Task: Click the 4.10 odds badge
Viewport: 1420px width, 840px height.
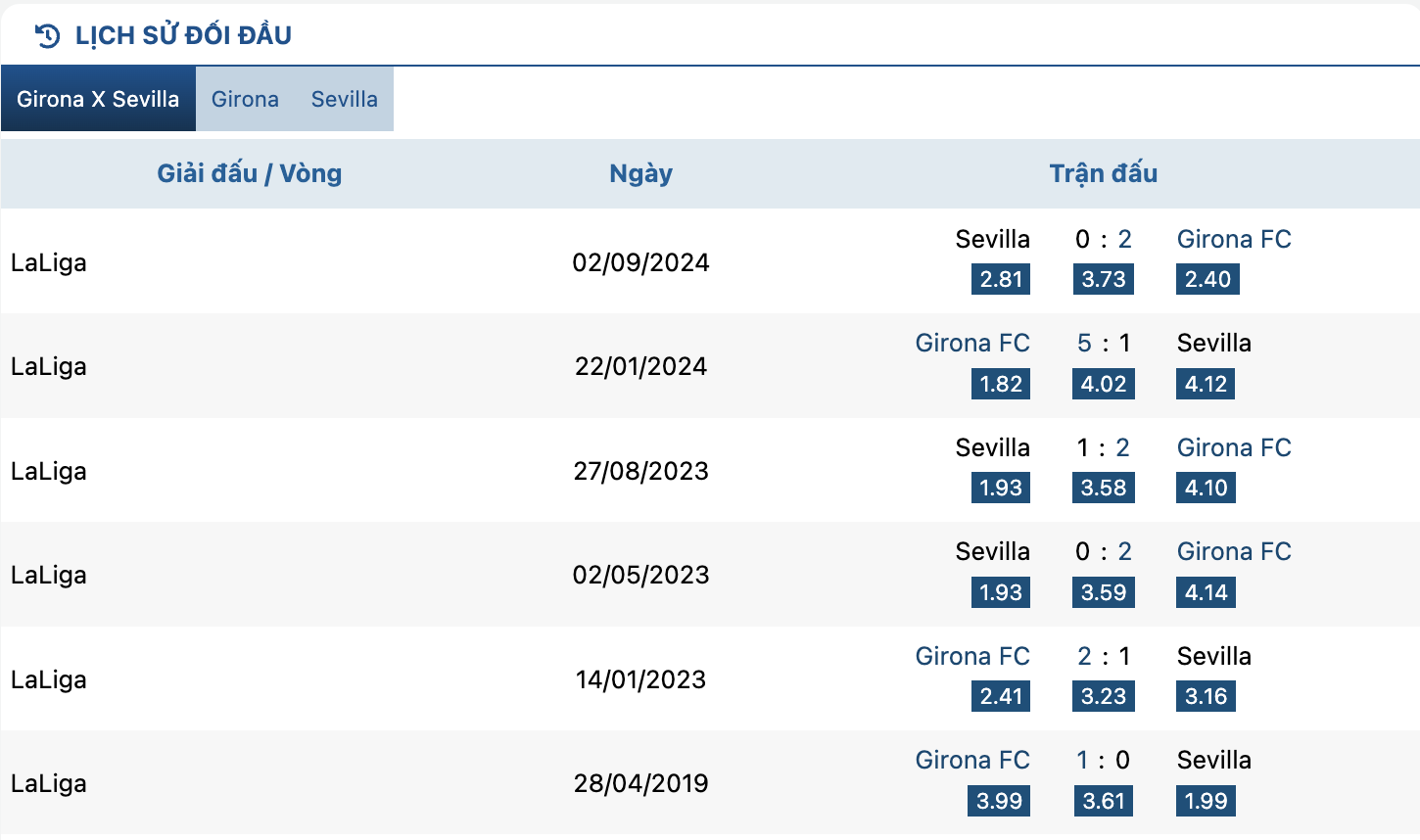Action: pyautogui.click(x=1206, y=488)
